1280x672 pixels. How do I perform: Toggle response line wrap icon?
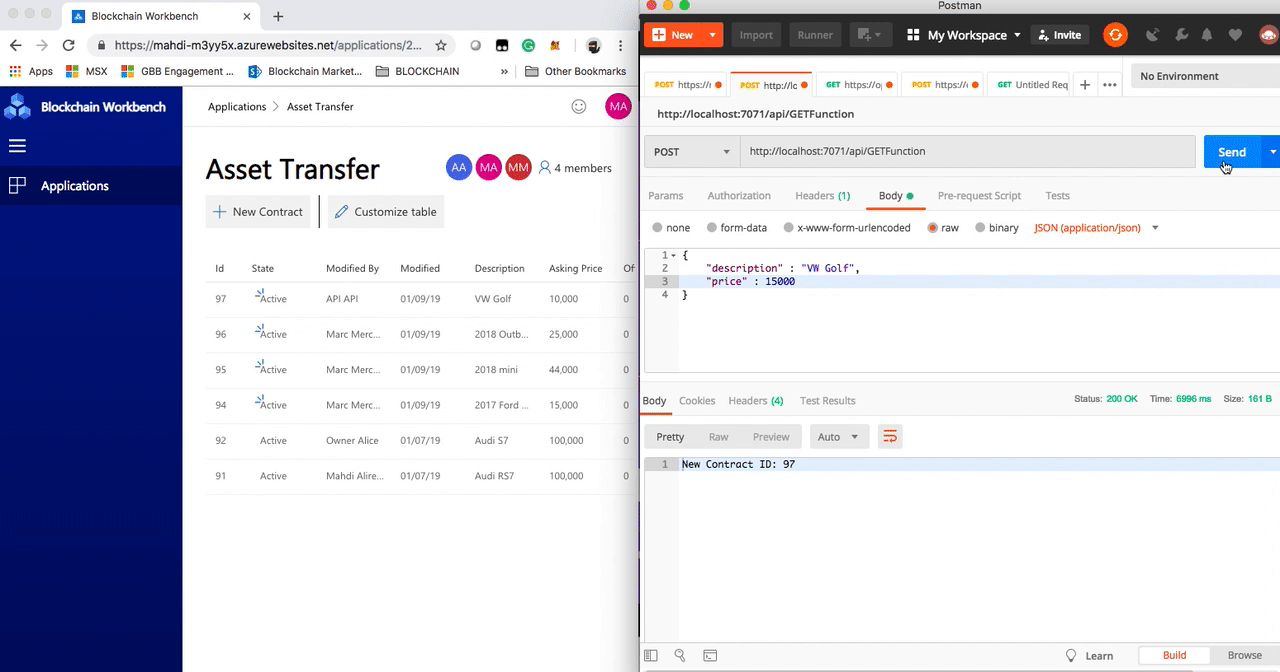click(x=889, y=437)
